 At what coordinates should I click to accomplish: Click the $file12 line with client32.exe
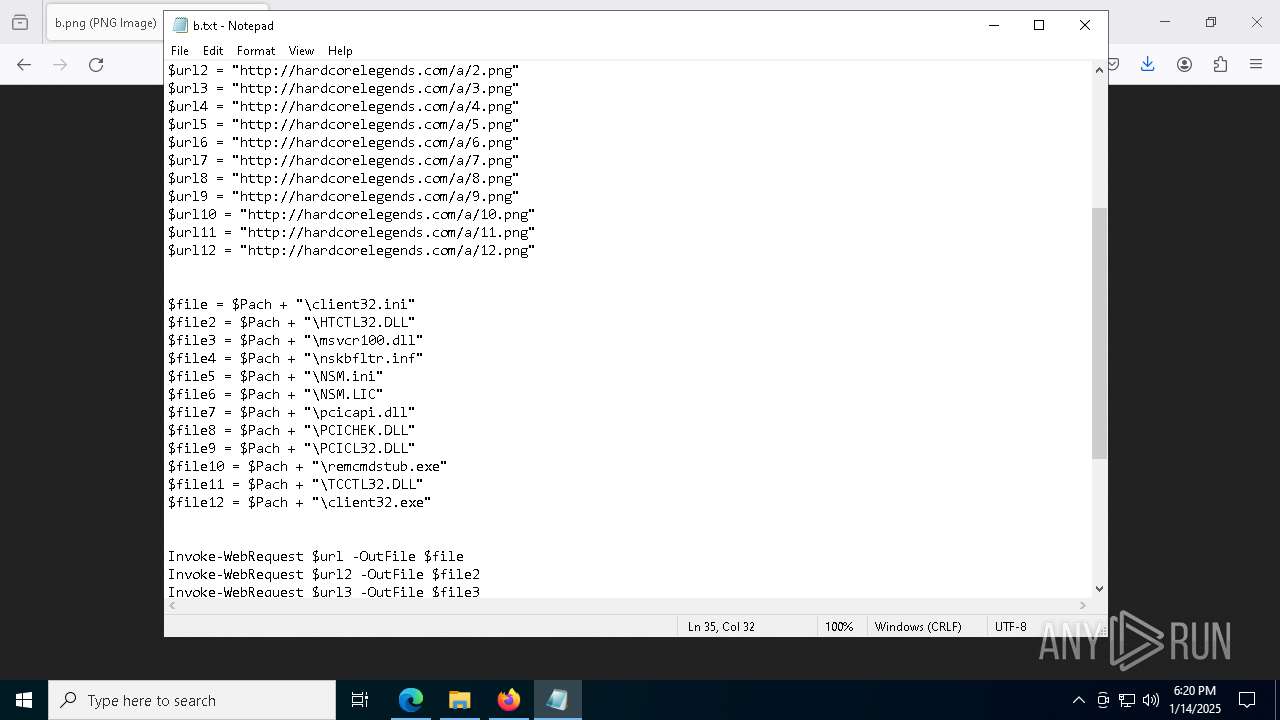[x=299, y=502]
